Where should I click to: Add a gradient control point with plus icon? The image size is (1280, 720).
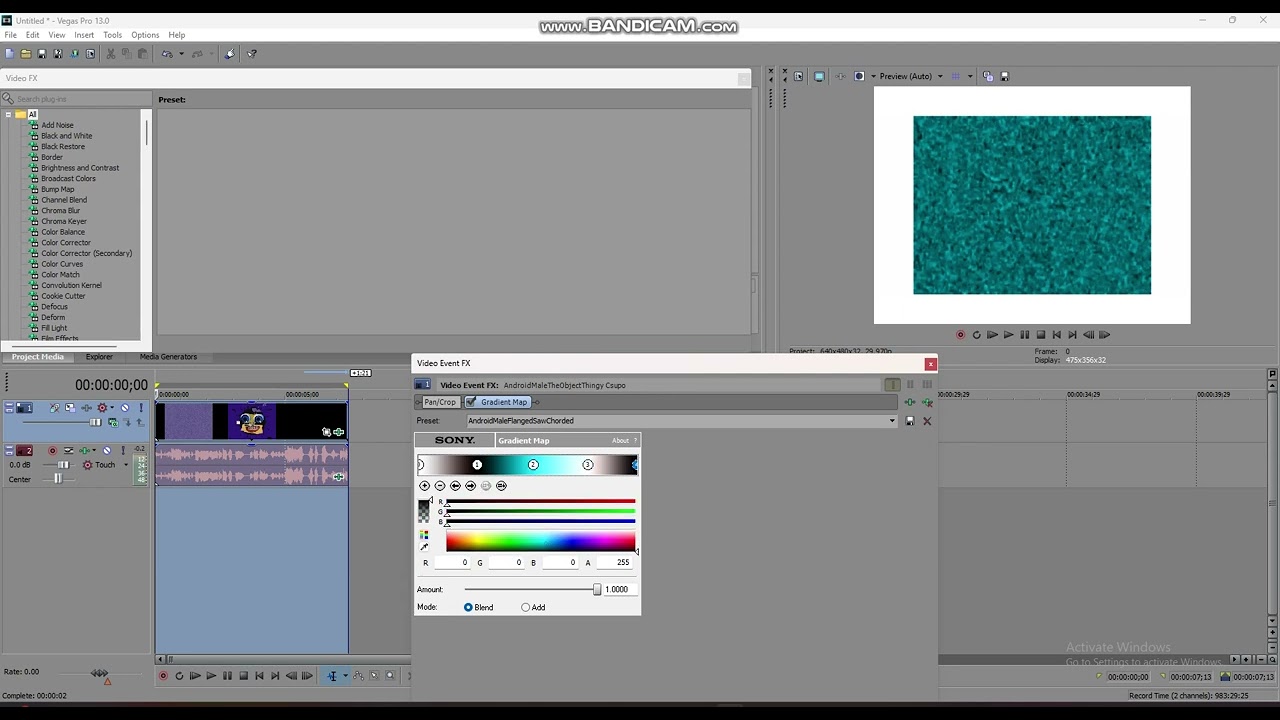pos(424,486)
